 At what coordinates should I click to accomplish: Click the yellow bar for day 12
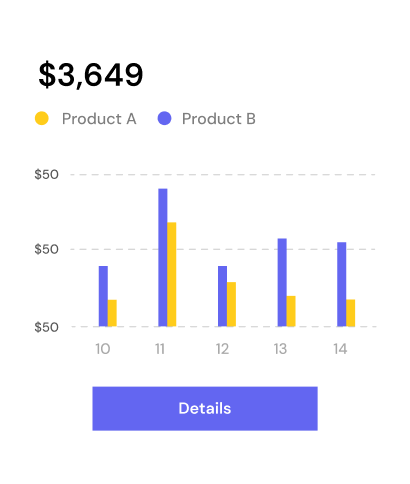click(x=231, y=304)
